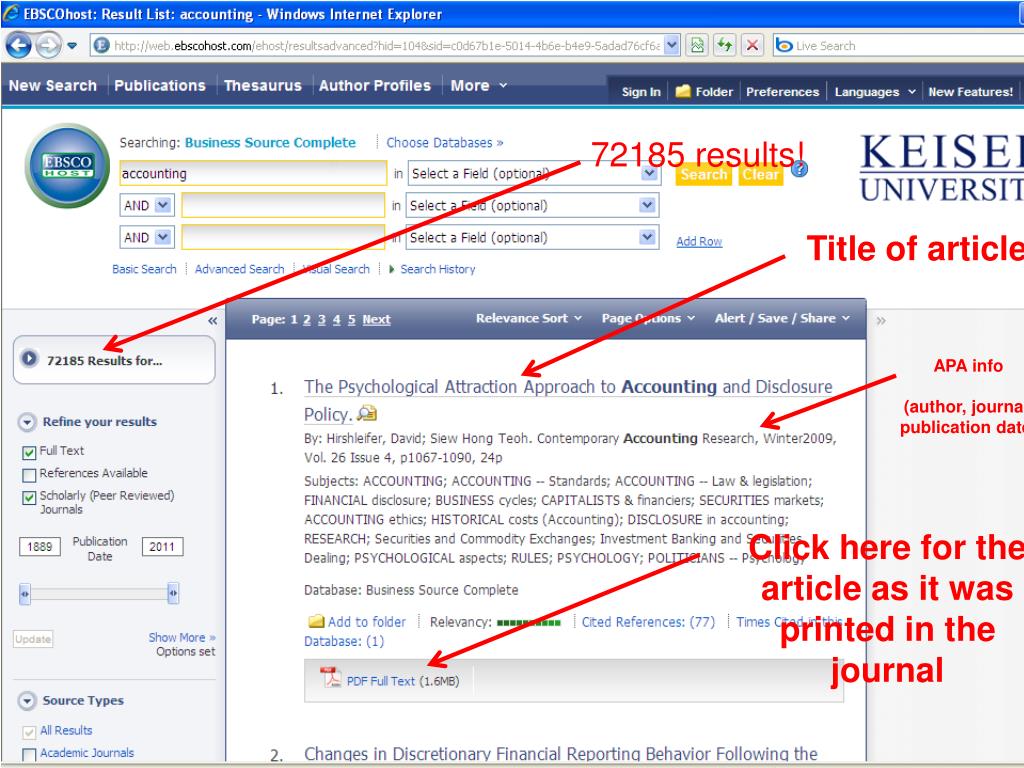The width and height of the screenshot is (1024, 768).
Task: Toggle the Full Text checkbox
Action: [29, 452]
